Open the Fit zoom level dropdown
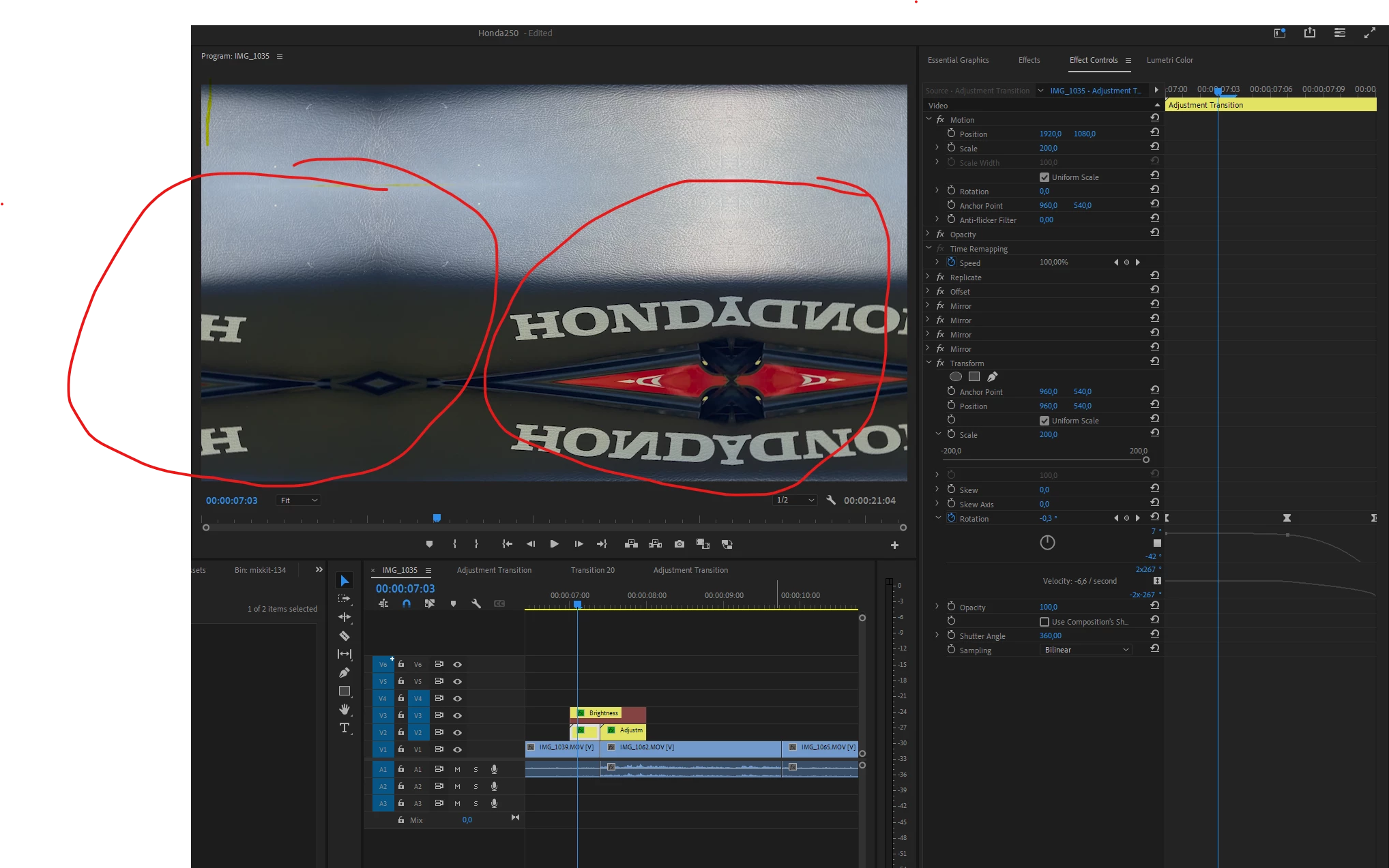 point(299,500)
